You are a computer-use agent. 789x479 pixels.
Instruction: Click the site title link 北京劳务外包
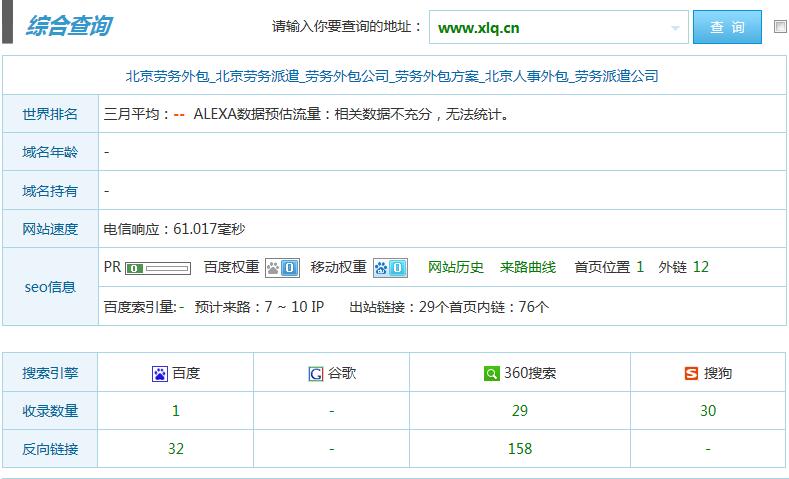(392, 76)
